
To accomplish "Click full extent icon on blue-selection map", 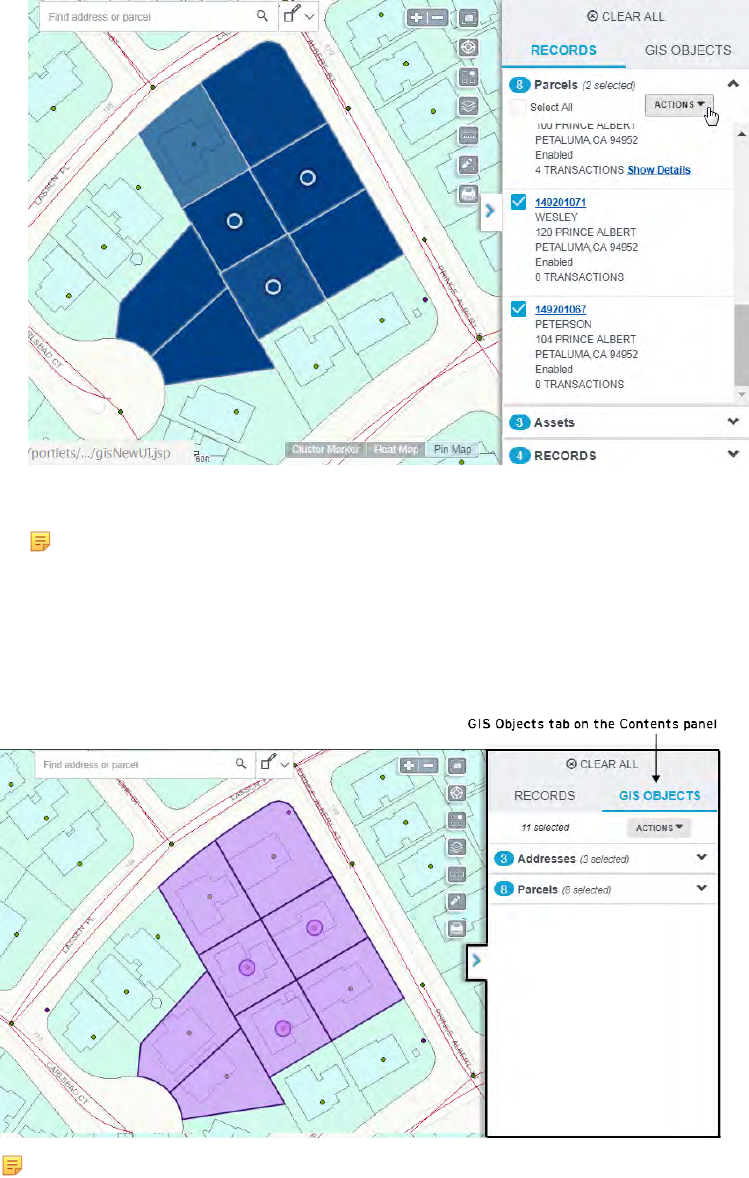I will coord(469,17).
